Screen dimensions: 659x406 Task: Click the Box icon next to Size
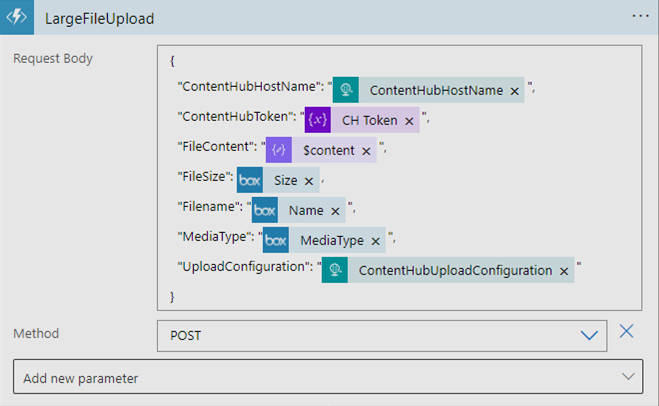[x=250, y=180]
